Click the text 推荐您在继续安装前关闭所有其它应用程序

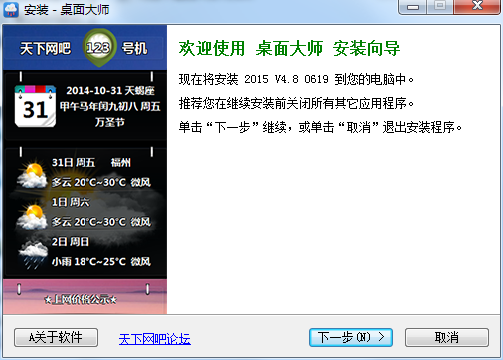tap(296, 103)
